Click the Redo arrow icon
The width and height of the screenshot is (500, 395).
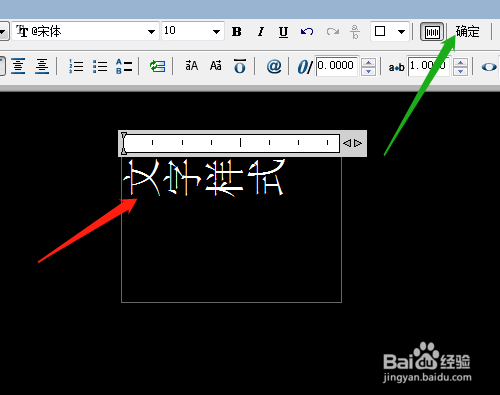[332, 32]
